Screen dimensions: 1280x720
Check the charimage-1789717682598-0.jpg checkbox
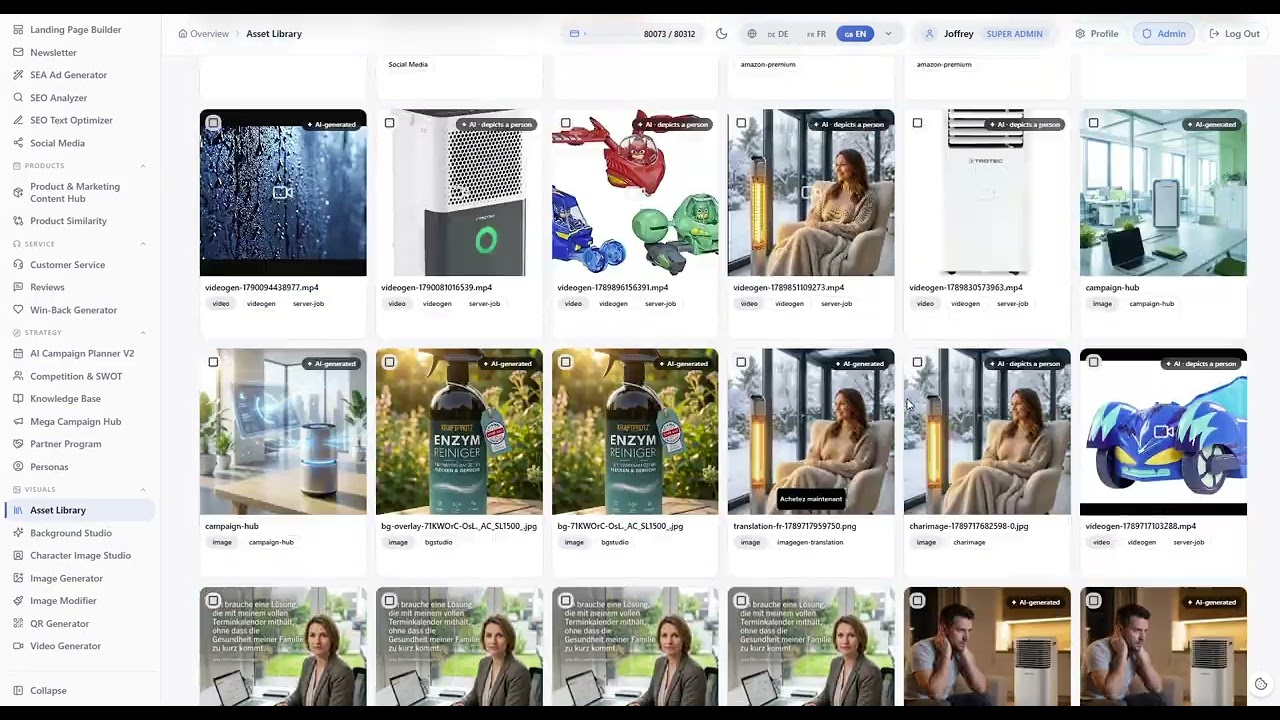(917, 362)
